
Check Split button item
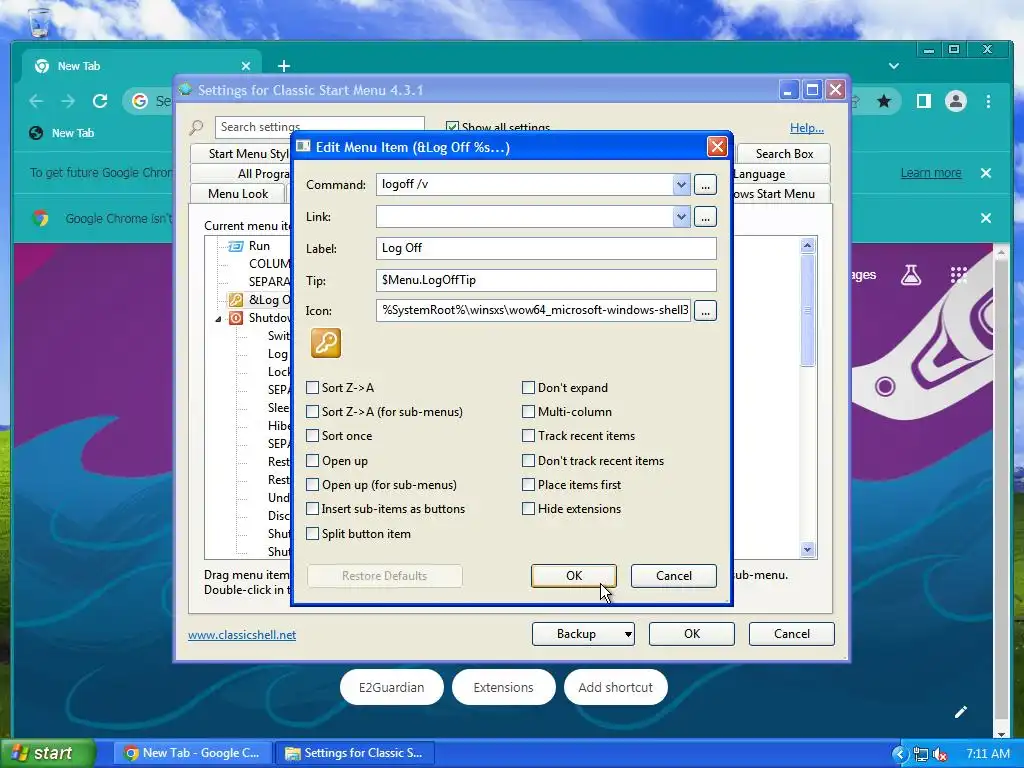click(312, 534)
